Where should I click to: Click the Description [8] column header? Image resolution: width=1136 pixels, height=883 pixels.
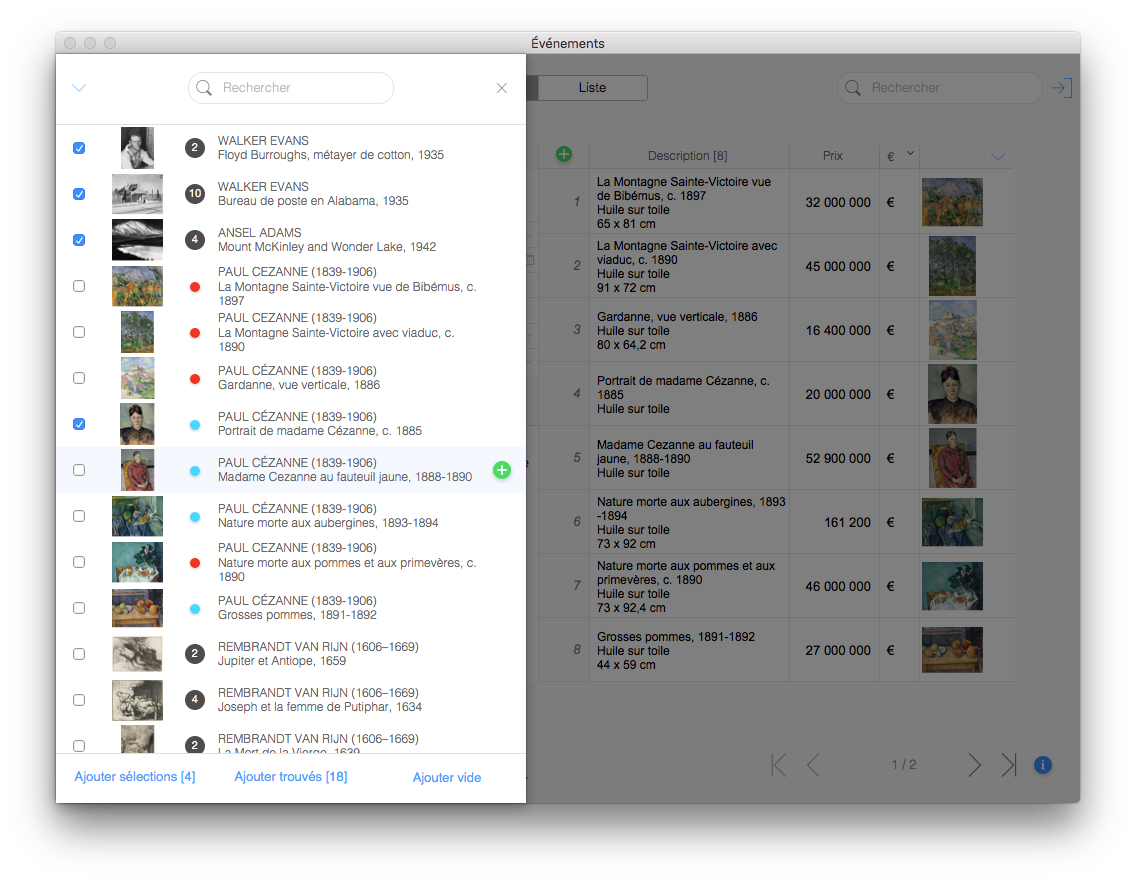click(688, 155)
